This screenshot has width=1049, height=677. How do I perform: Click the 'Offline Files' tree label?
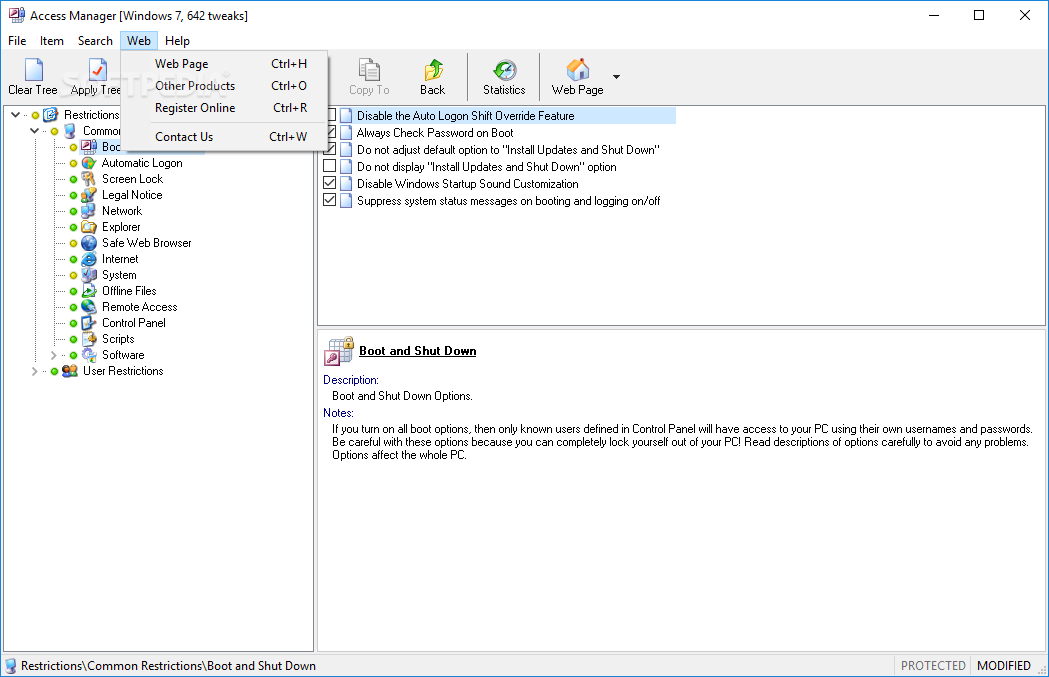129,292
